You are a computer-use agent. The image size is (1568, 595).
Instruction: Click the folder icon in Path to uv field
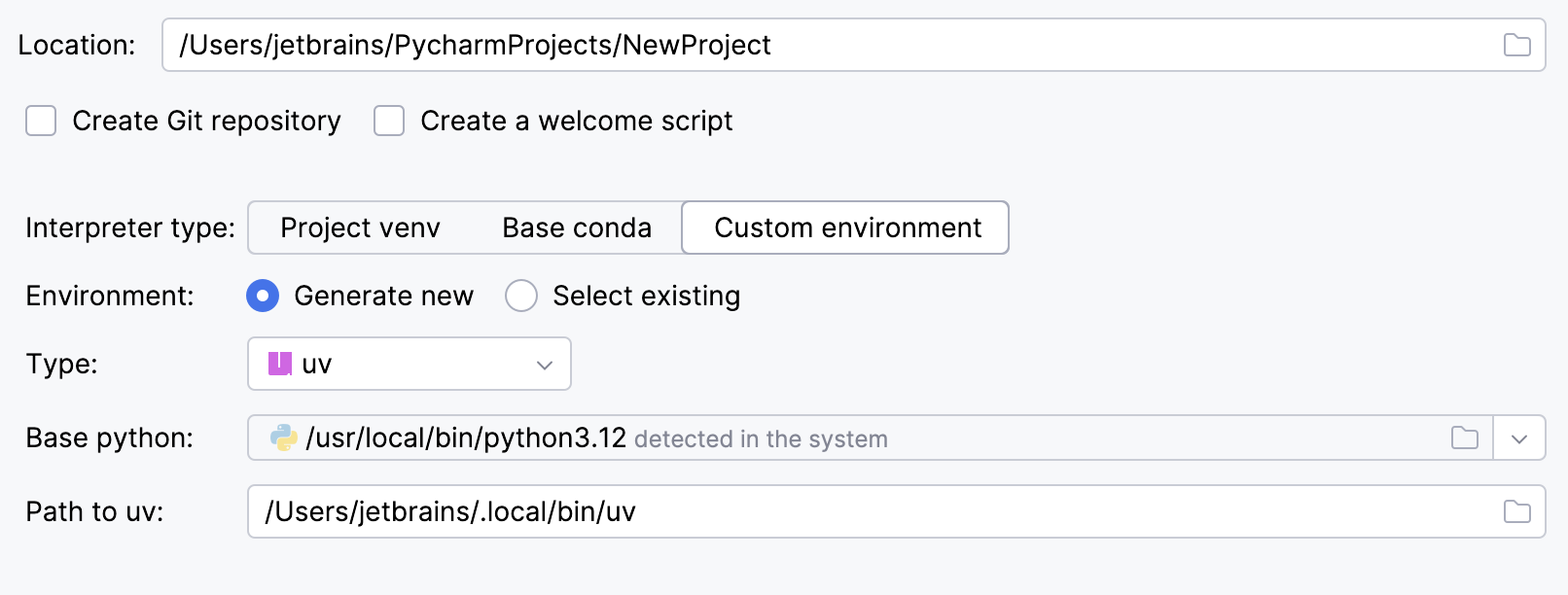coord(1516,511)
